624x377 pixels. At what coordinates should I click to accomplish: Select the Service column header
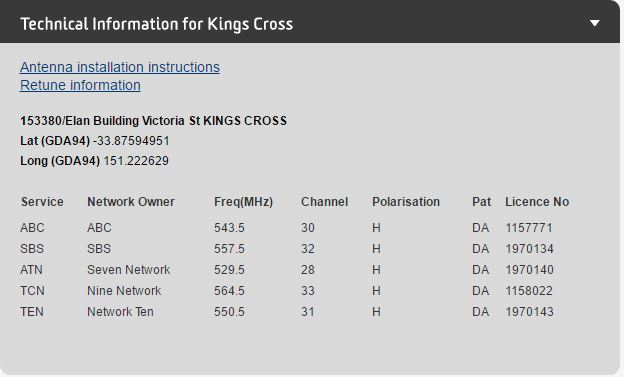click(x=42, y=202)
